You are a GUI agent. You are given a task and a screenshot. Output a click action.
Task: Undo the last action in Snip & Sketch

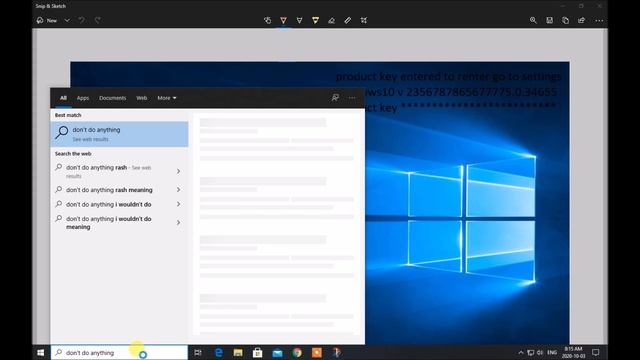(82, 20)
